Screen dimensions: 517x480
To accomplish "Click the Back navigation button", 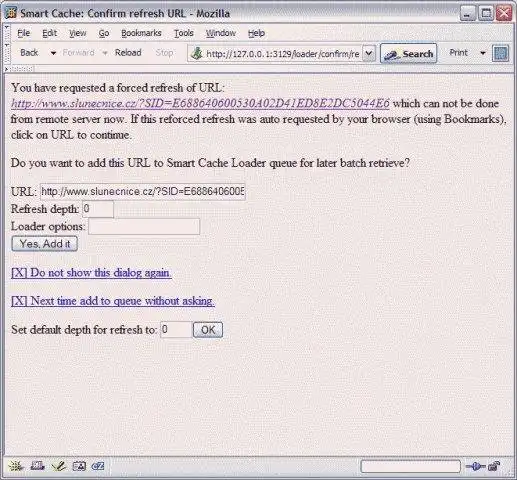I will pos(29,53).
